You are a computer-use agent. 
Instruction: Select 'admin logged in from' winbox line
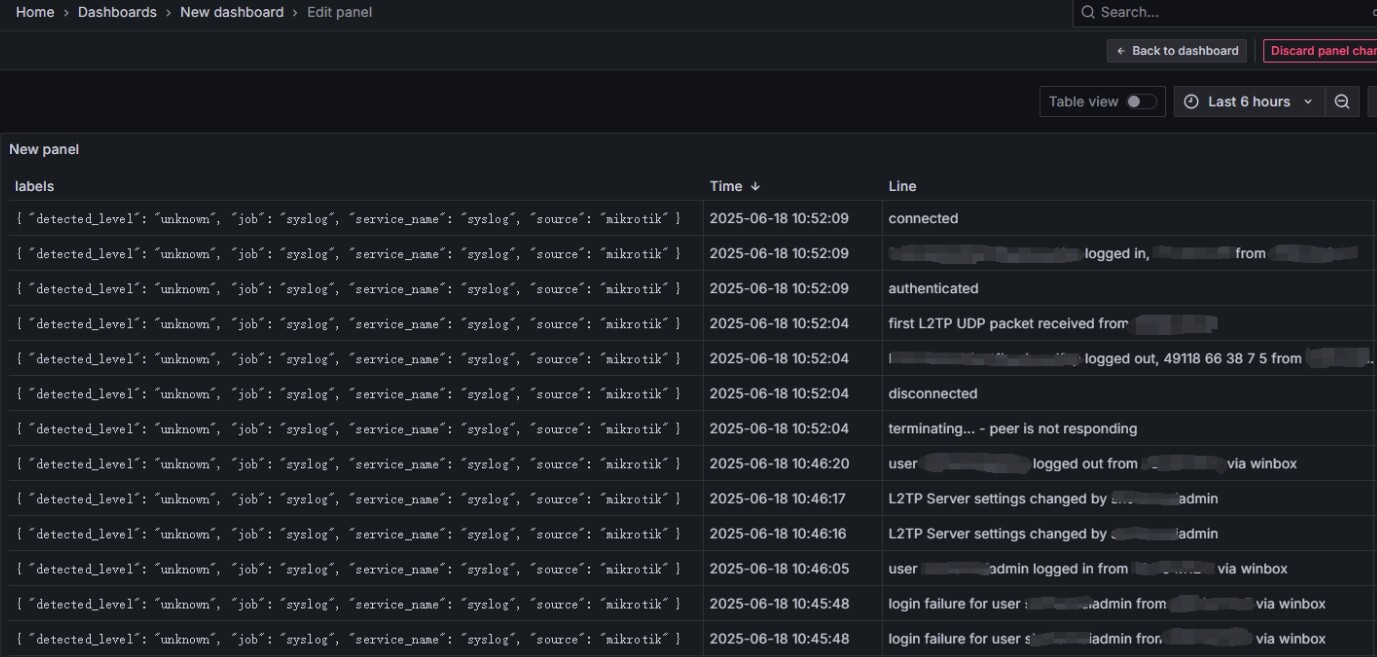1088,568
